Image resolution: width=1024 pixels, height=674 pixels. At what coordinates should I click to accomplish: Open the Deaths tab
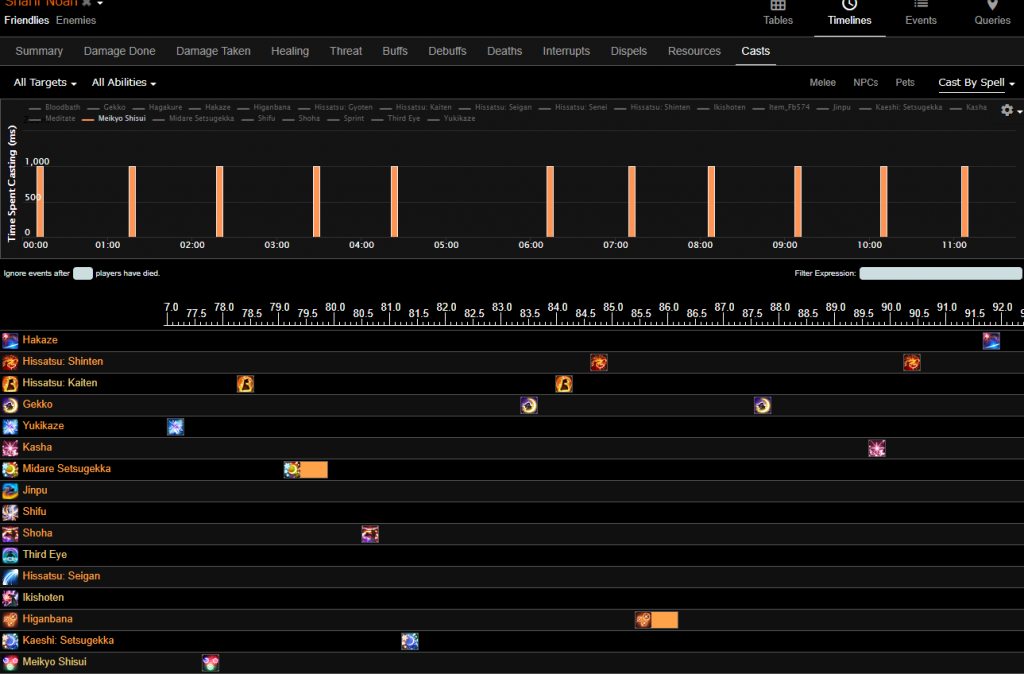click(504, 51)
